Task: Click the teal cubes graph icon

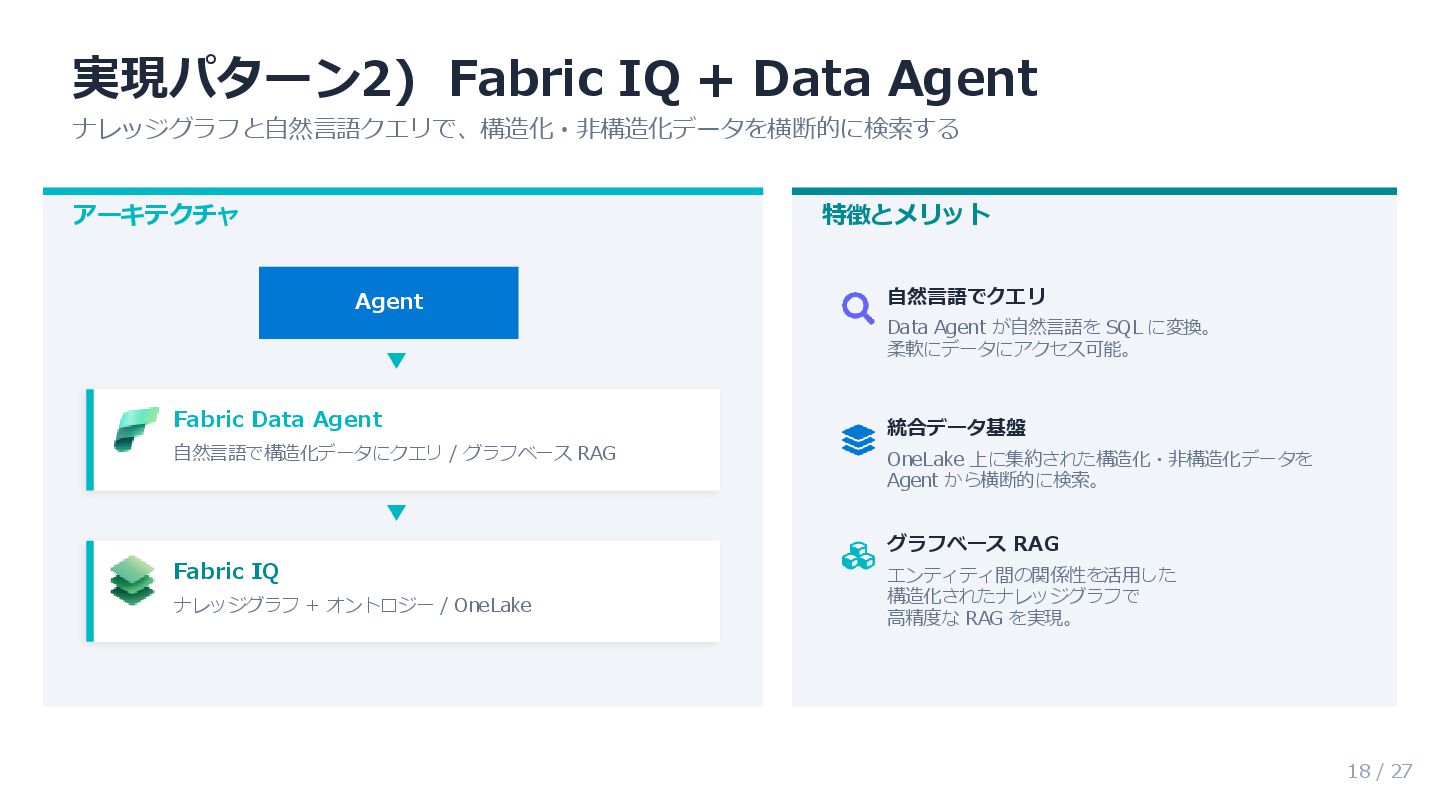Action: pos(858,556)
